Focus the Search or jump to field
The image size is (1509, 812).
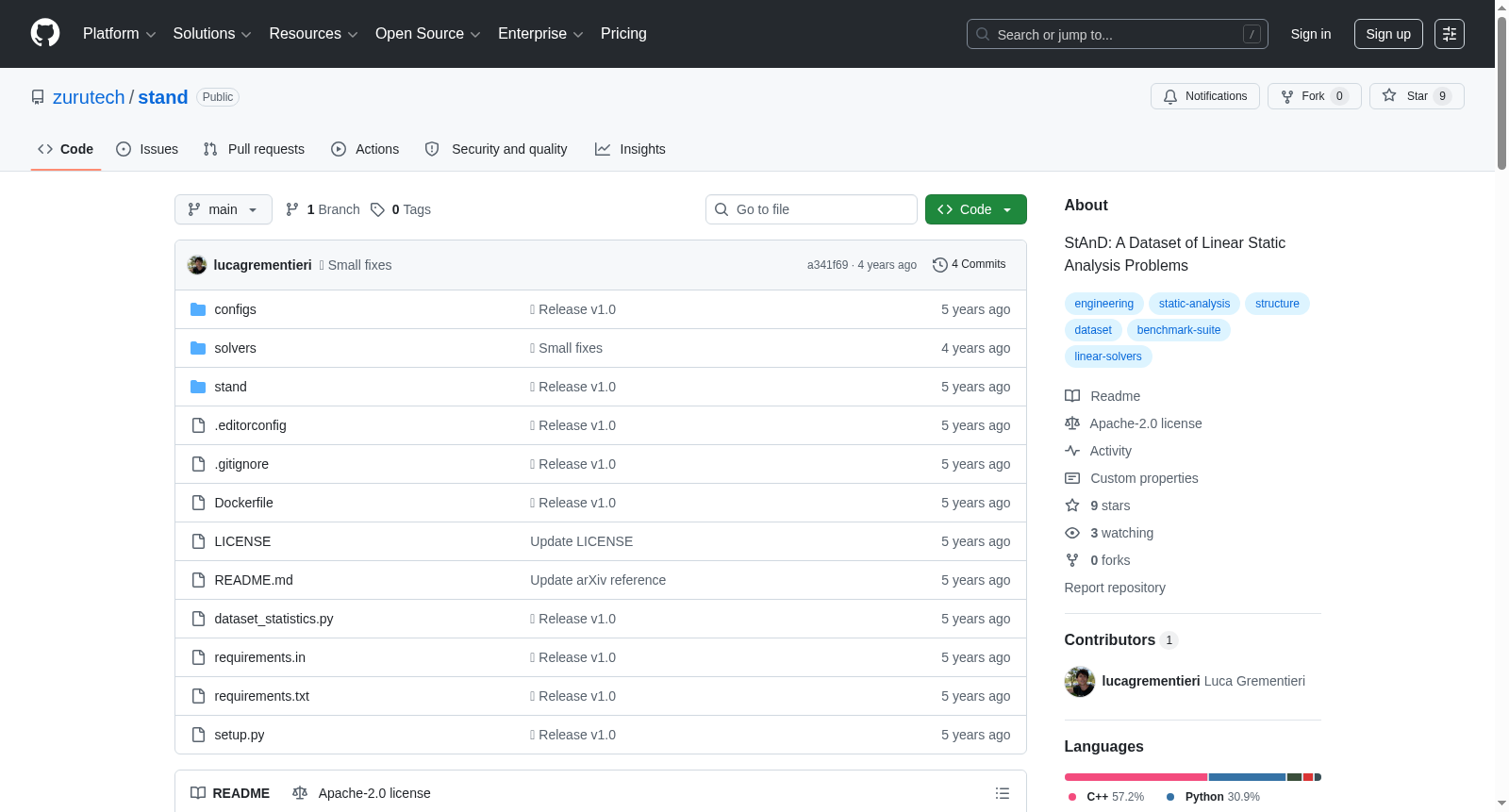pos(1118,34)
